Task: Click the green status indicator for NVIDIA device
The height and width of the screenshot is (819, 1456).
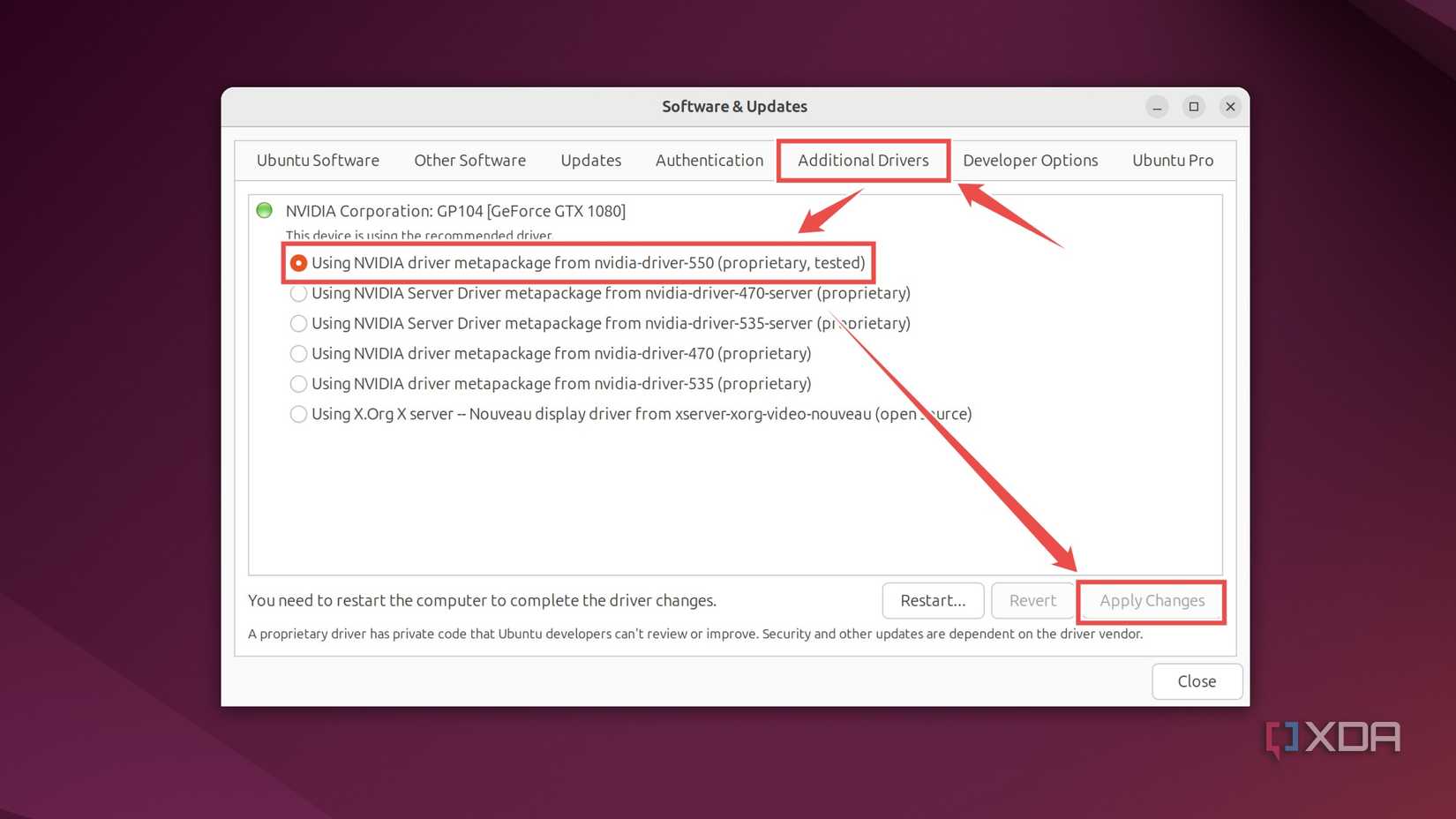Action: coord(264,210)
